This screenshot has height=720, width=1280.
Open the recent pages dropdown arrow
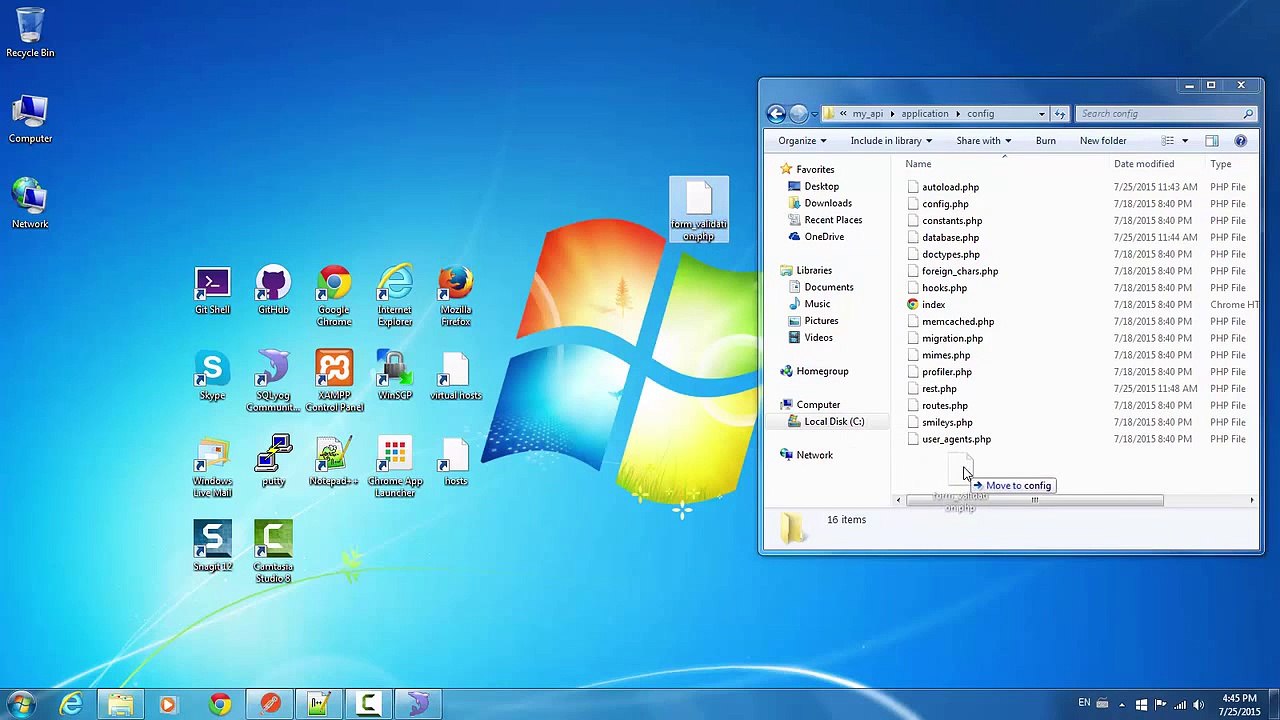814,114
